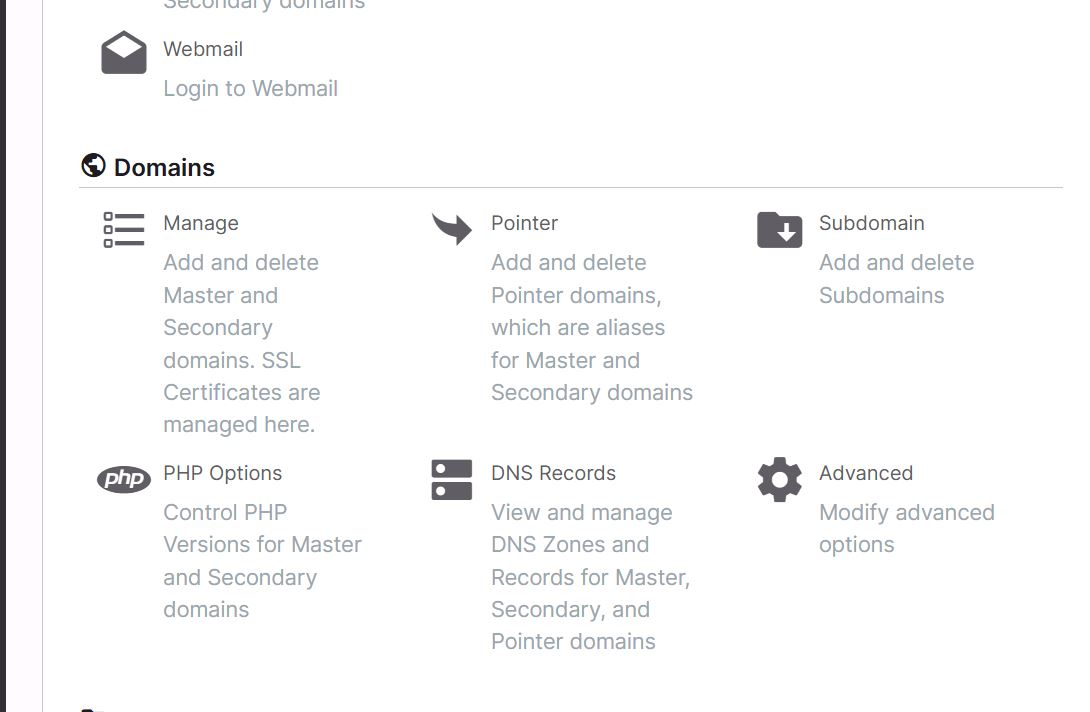This screenshot has height=712, width=1090.
Task: Open the Webmail link
Action: click(x=203, y=49)
